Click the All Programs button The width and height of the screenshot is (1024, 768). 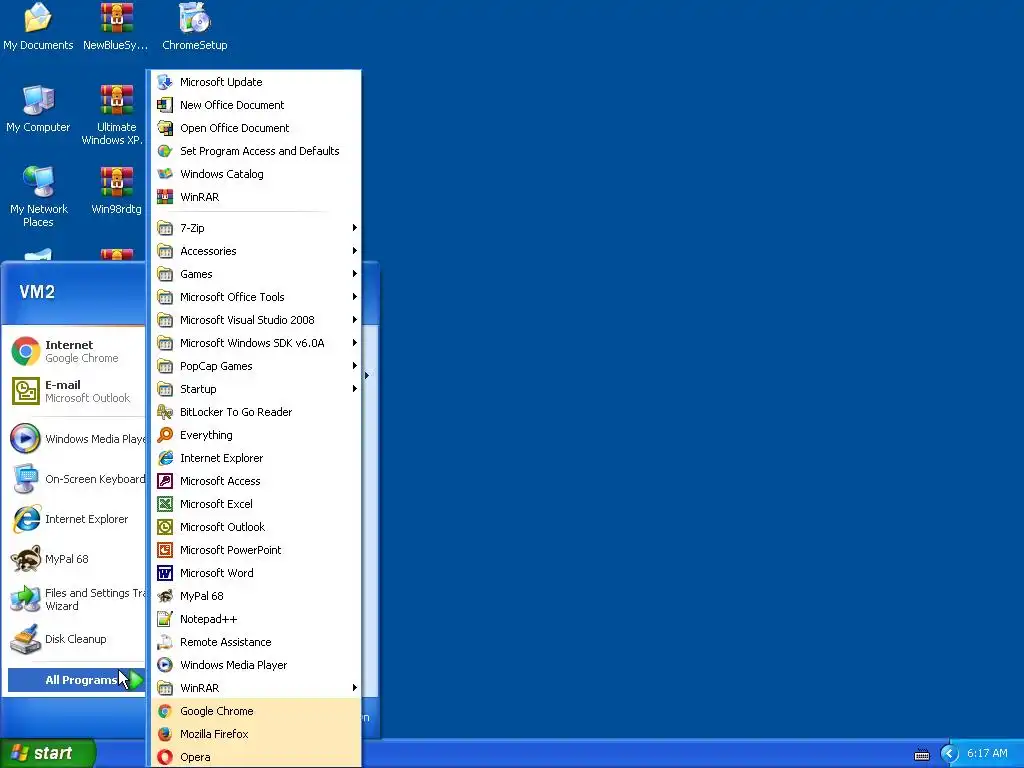(76, 680)
